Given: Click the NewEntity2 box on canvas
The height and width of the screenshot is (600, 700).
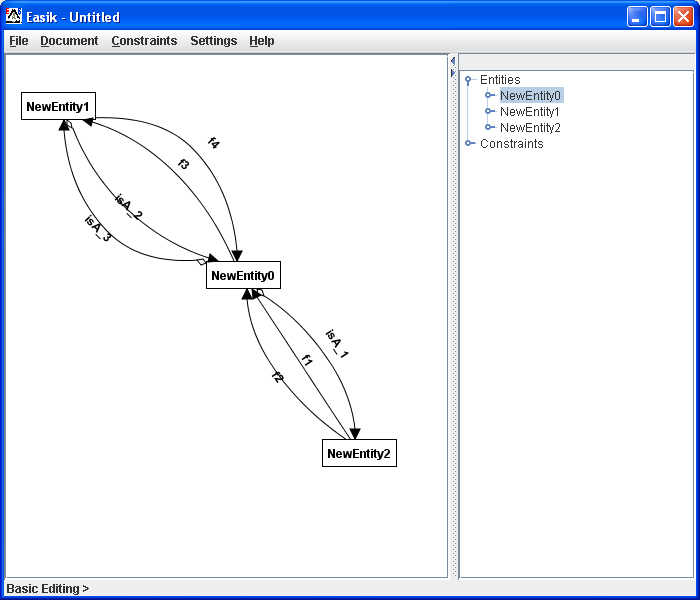Looking at the screenshot, I should click(359, 453).
